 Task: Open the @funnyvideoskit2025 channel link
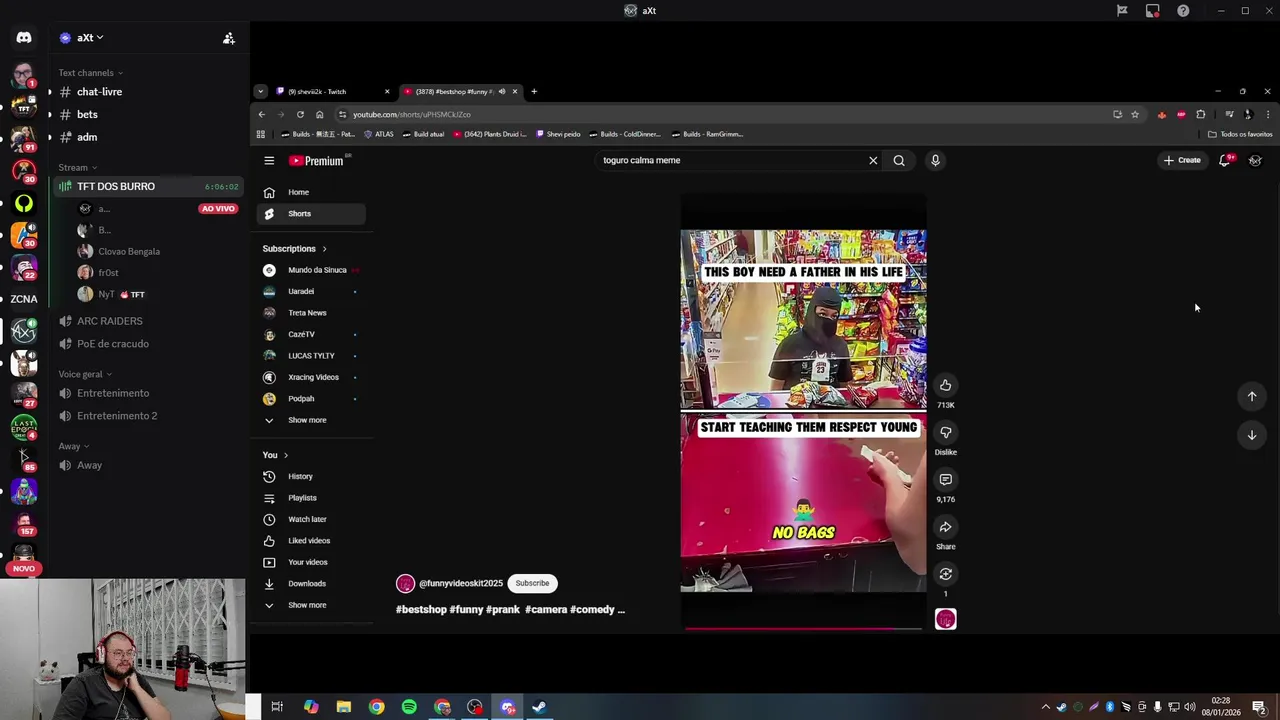pyautogui.click(x=461, y=583)
